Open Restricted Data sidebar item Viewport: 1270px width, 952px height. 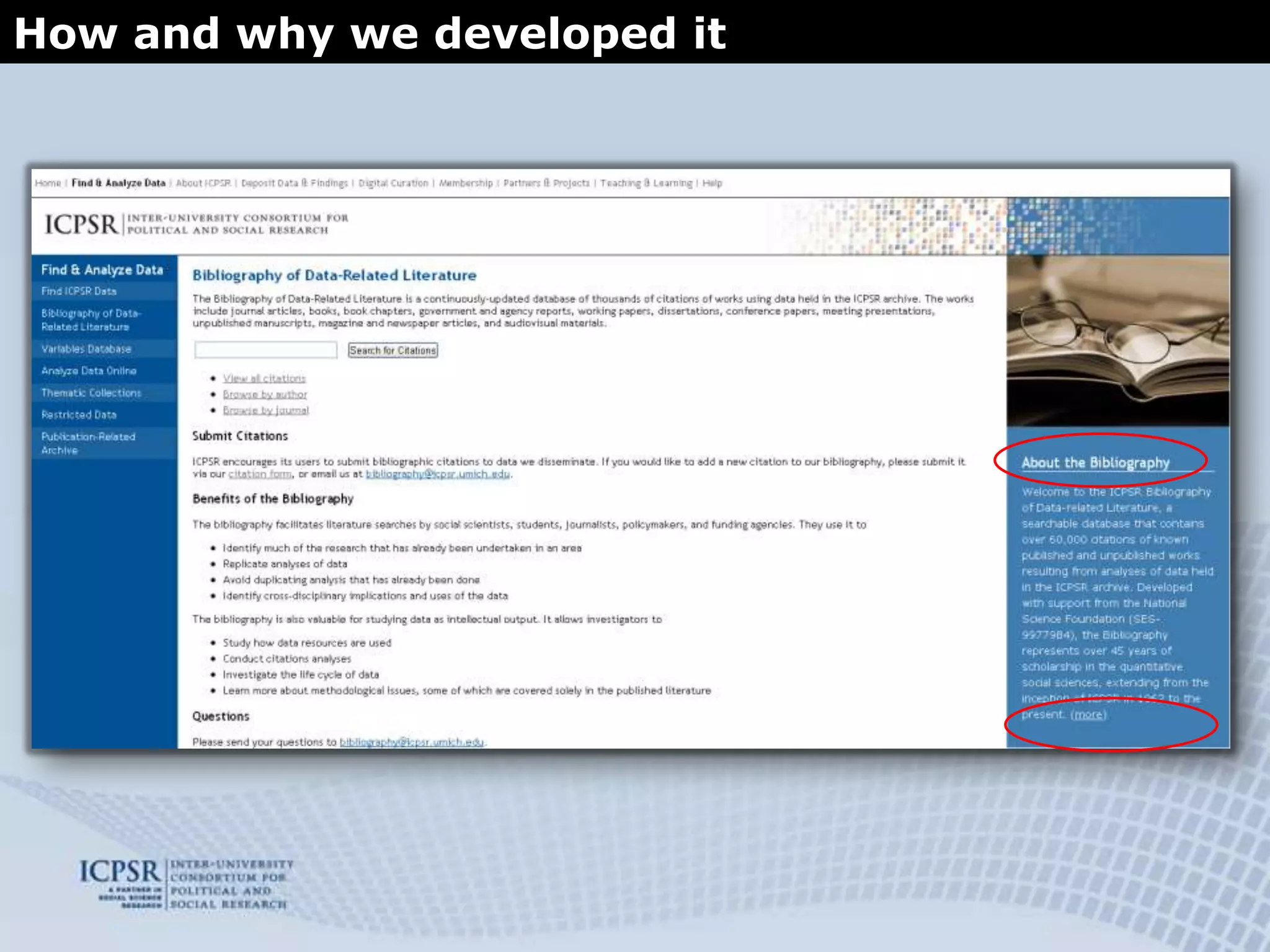79,415
